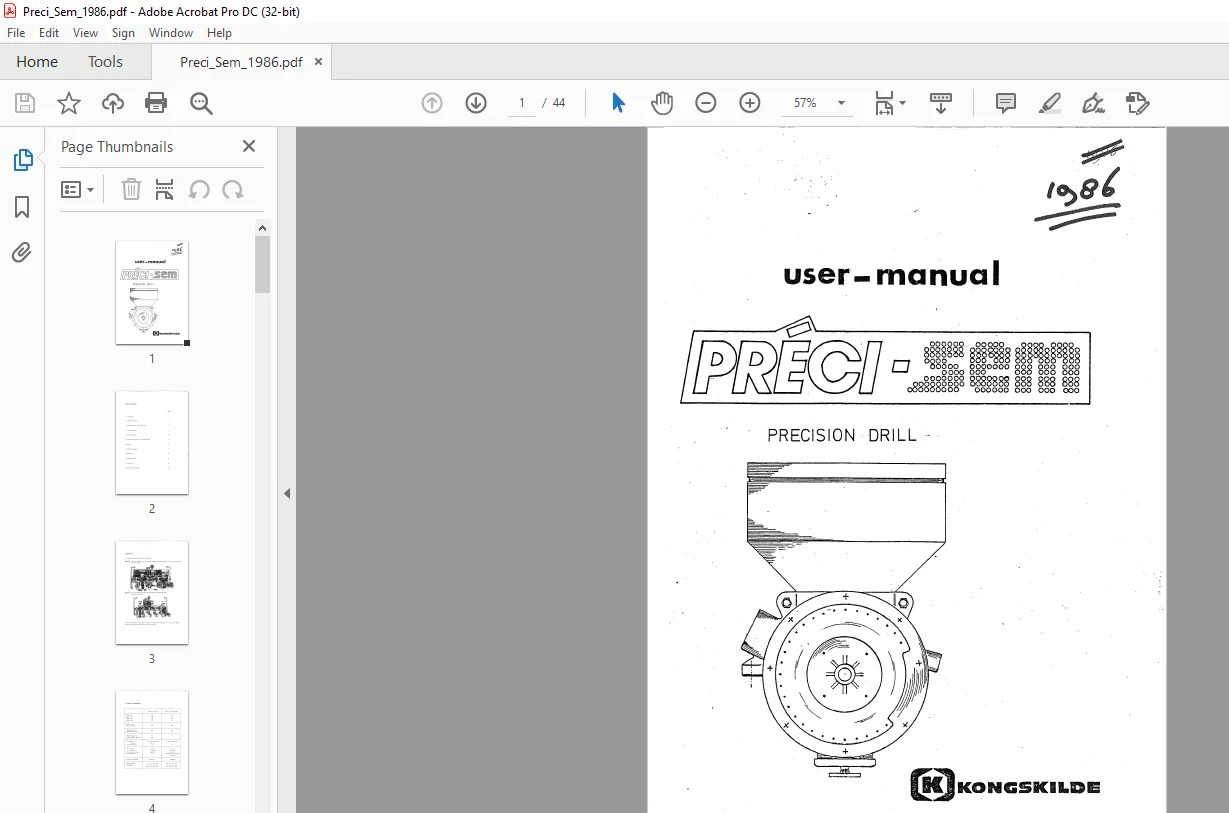The width and height of the screenshot is (1229, 813).
Task: Open the thumbnails options dropdown menu
Action: tap(78, 189)
